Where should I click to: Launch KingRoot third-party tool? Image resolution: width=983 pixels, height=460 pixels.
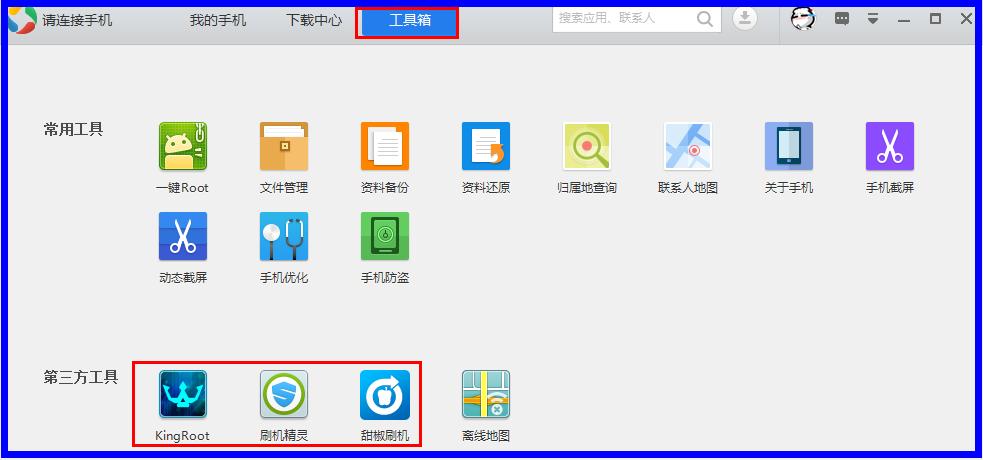click(182, 394)
